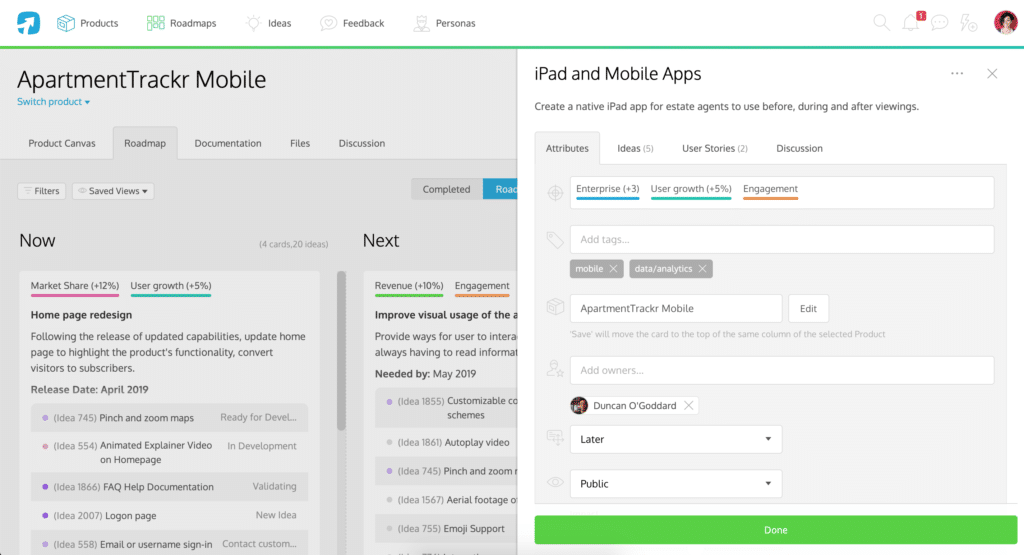Open the product Discussion tab
Image resolution: width=1024 pixels, height=555 pixels.
point(362,143)
